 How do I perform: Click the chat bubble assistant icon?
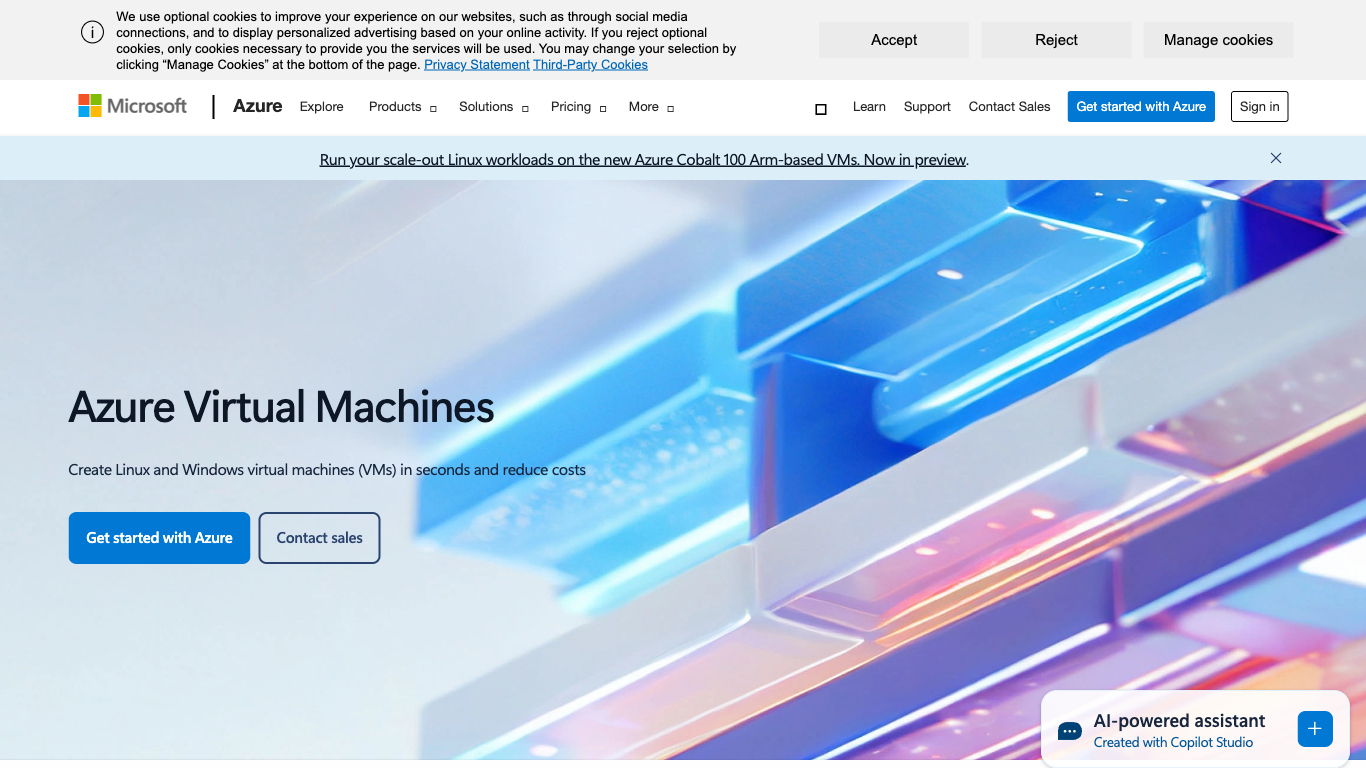coord(1070,731)
